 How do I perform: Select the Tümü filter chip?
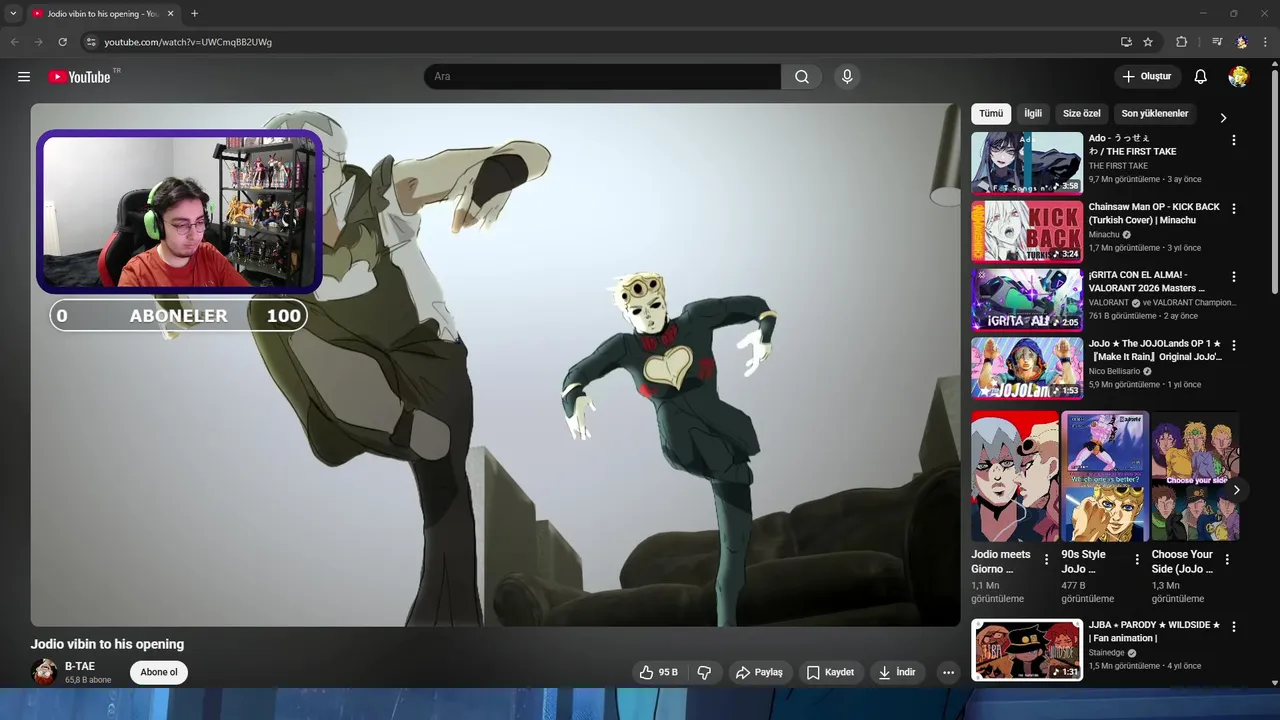pos(991,114)
